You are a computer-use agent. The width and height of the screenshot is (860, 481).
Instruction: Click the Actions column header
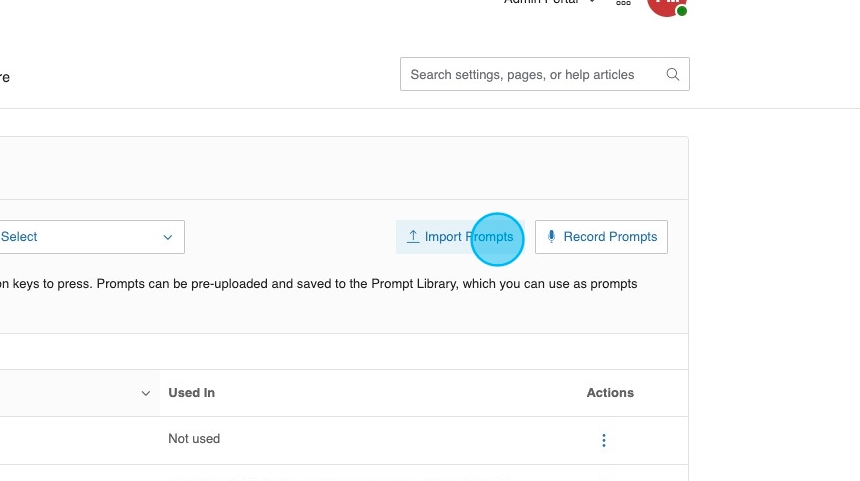(610, 393)
